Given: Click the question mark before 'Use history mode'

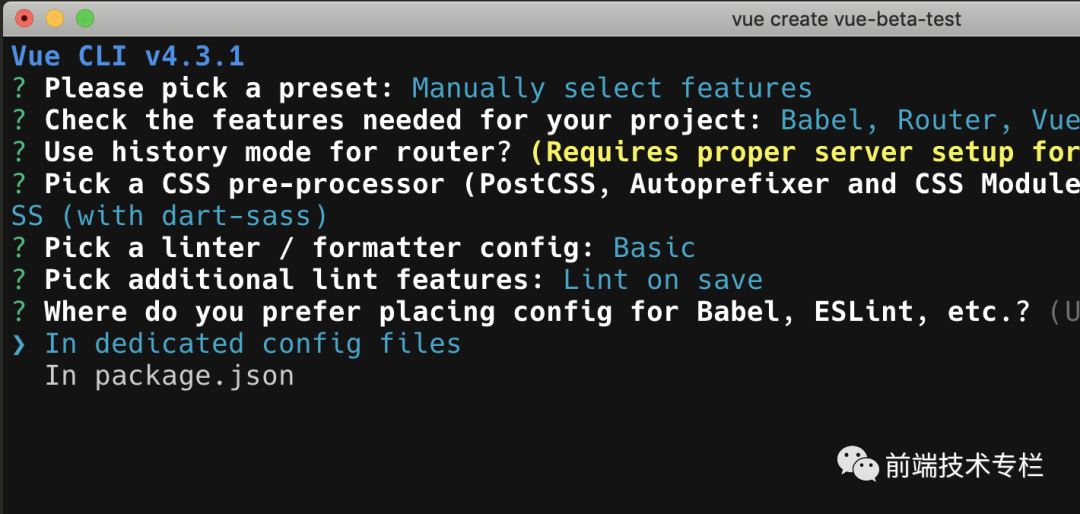Looking at the screenshot, I should [x=19, y=152].
